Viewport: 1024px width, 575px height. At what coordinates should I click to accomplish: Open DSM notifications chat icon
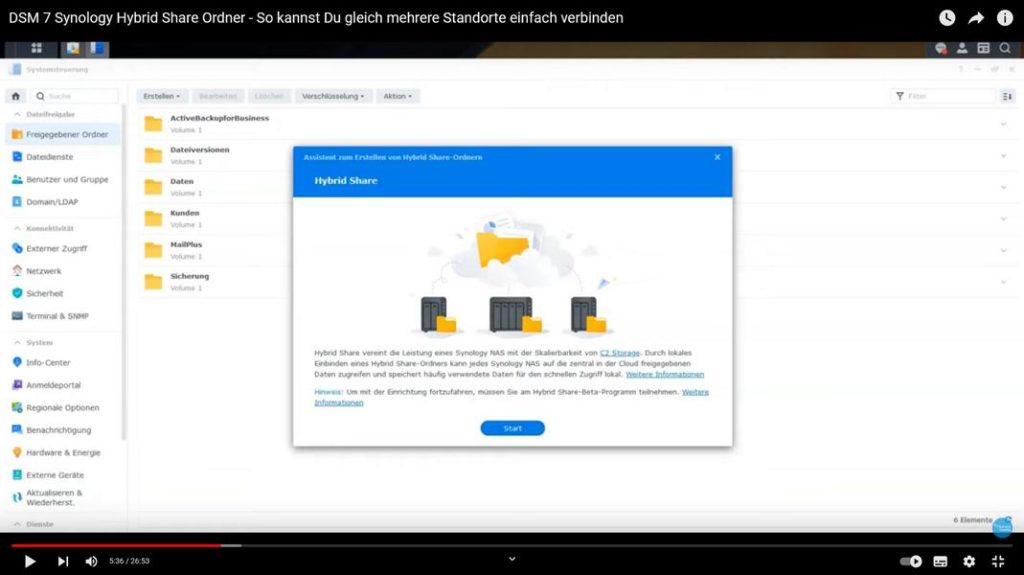(x=940, y=48)
